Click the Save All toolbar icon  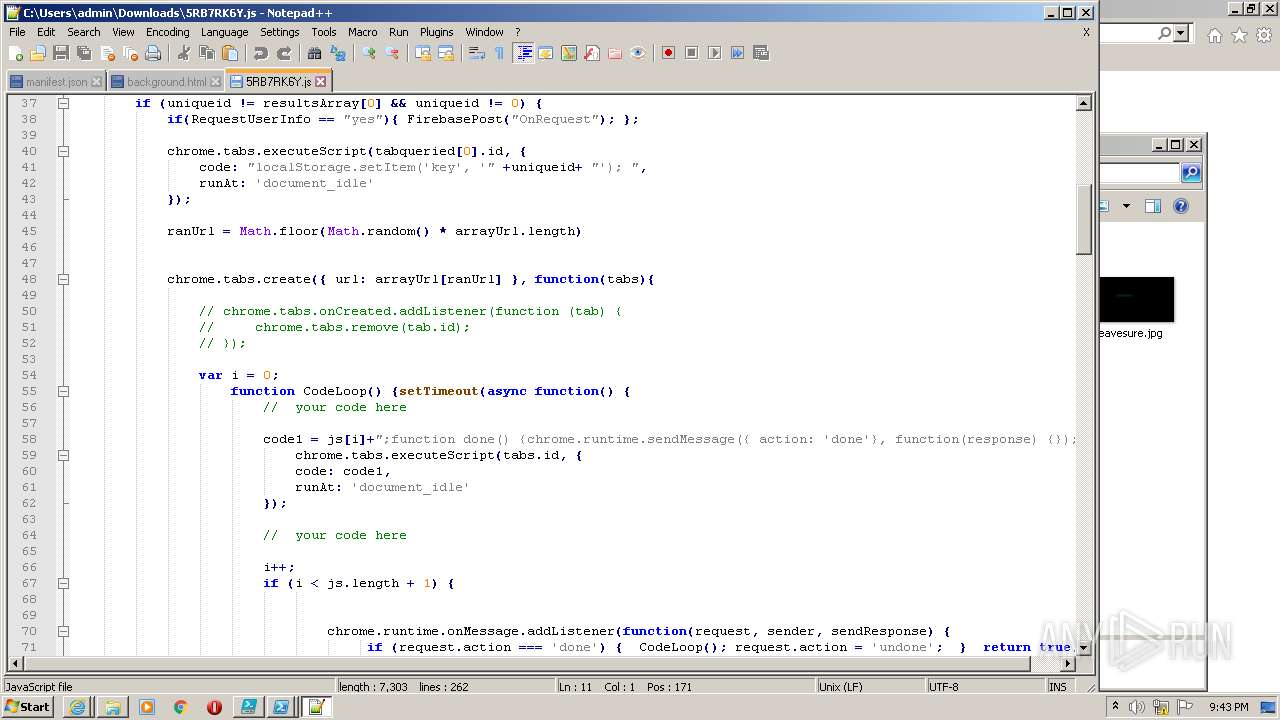84,53
